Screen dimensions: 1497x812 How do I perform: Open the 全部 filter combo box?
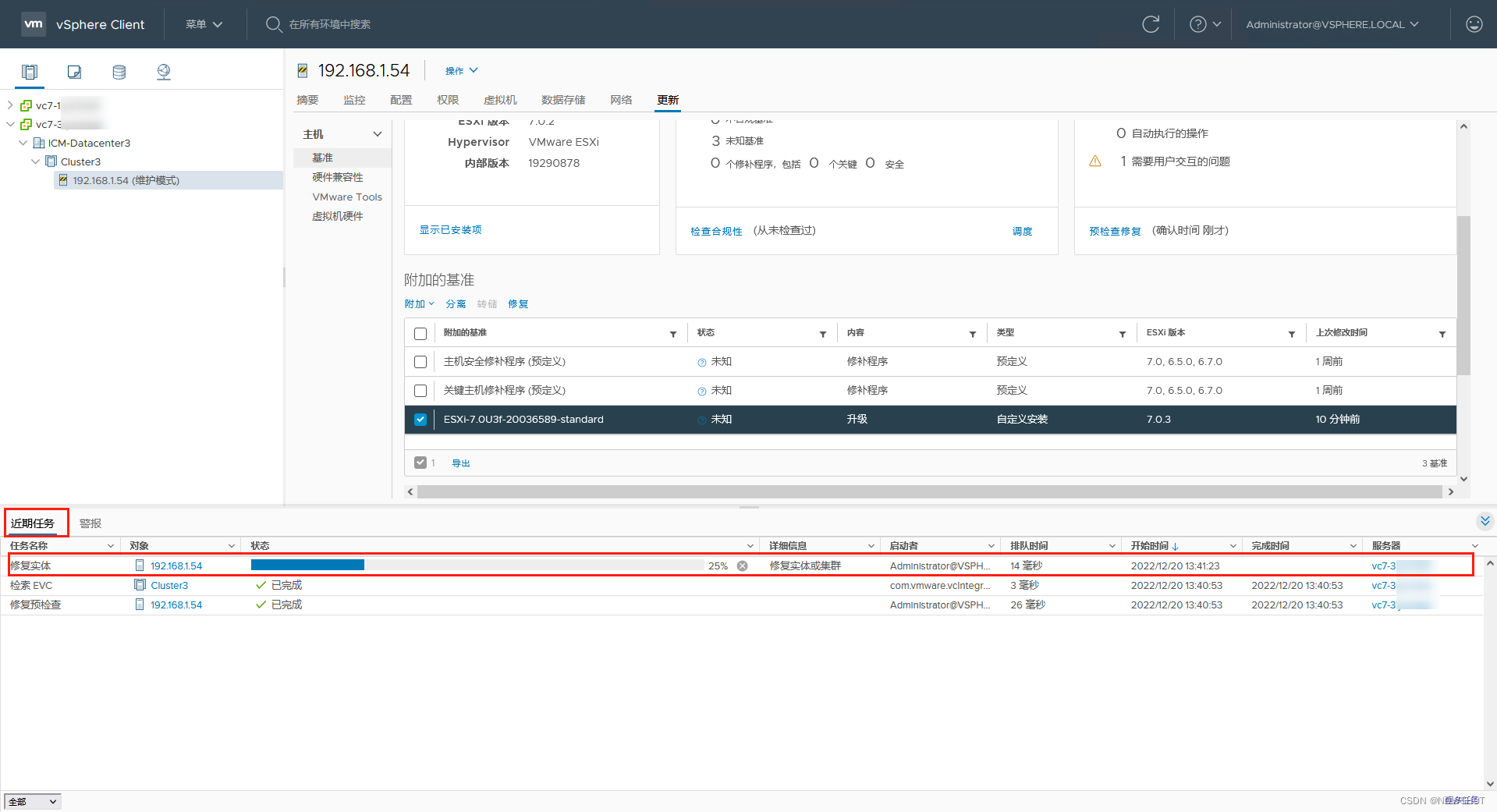[x=33, y=801]
